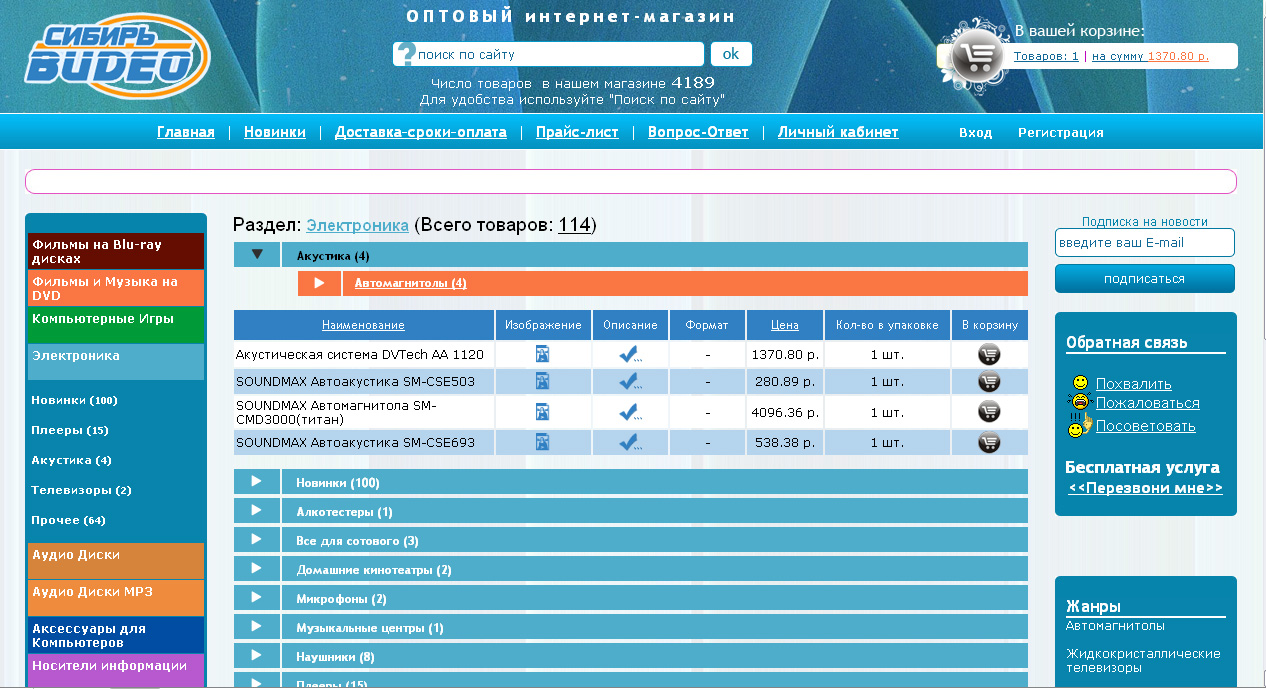Expand the Новинки (100) section
This screenshot has width=1266, height=689.
coord(631,482)
